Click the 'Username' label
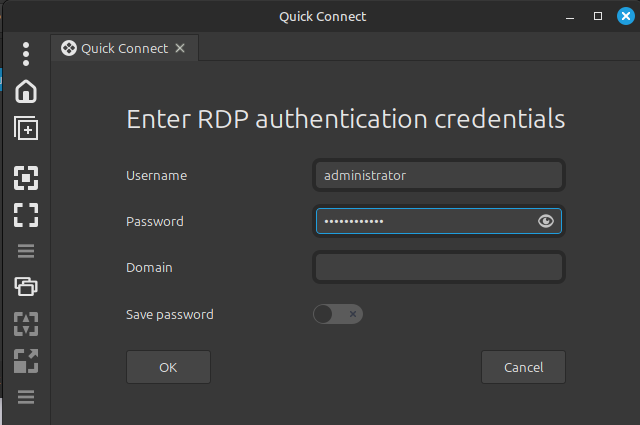Image resolution: width=640 pixels, height=425 pixels. 157,176
